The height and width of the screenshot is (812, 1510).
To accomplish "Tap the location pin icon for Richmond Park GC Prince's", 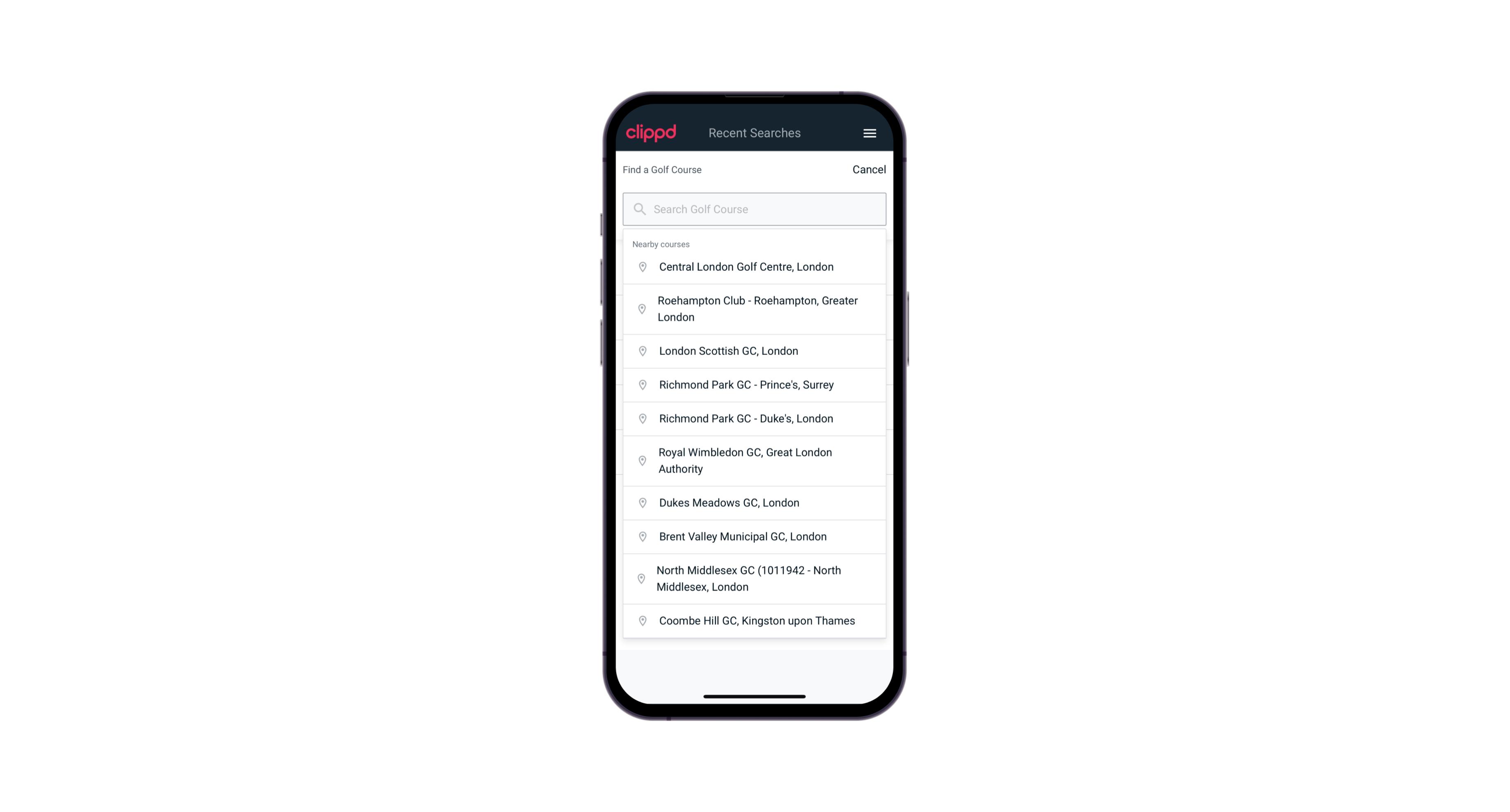I will click(642, 384).
